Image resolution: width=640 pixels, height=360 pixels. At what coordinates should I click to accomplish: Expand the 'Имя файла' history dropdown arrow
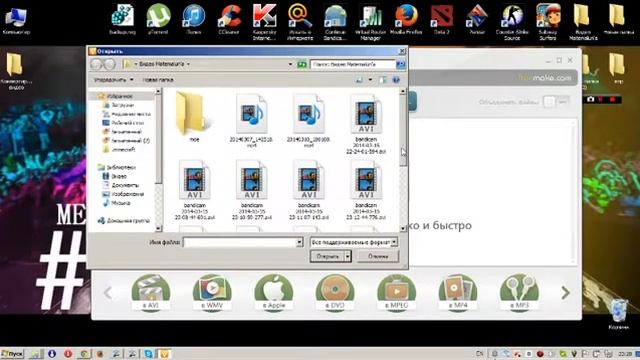299,242
